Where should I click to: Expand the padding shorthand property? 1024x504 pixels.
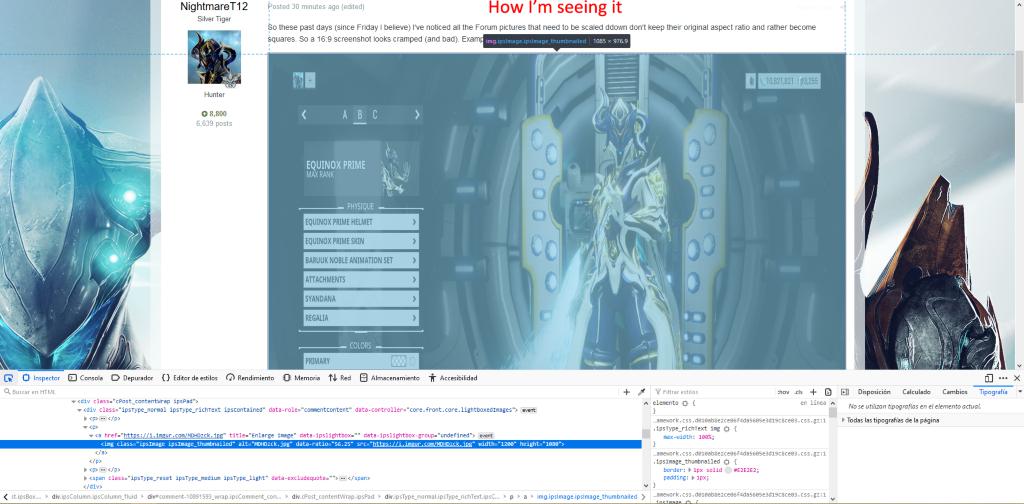point(691,478)
